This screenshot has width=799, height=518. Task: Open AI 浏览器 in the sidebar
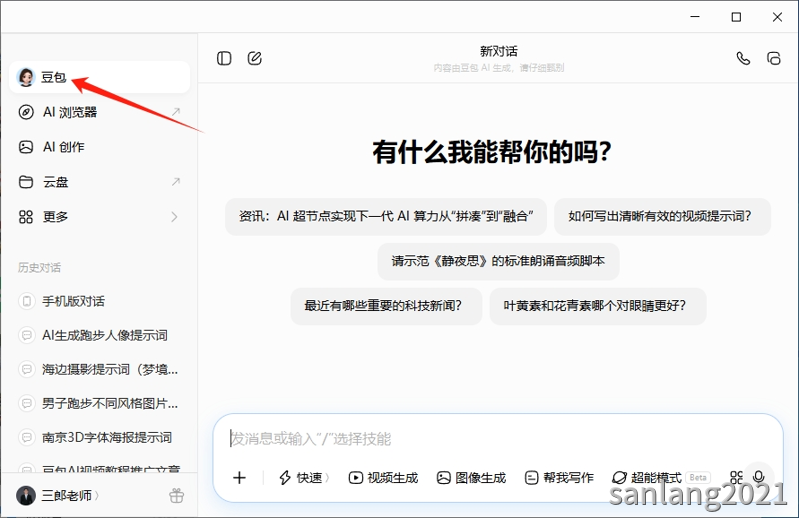coord(99,112)
